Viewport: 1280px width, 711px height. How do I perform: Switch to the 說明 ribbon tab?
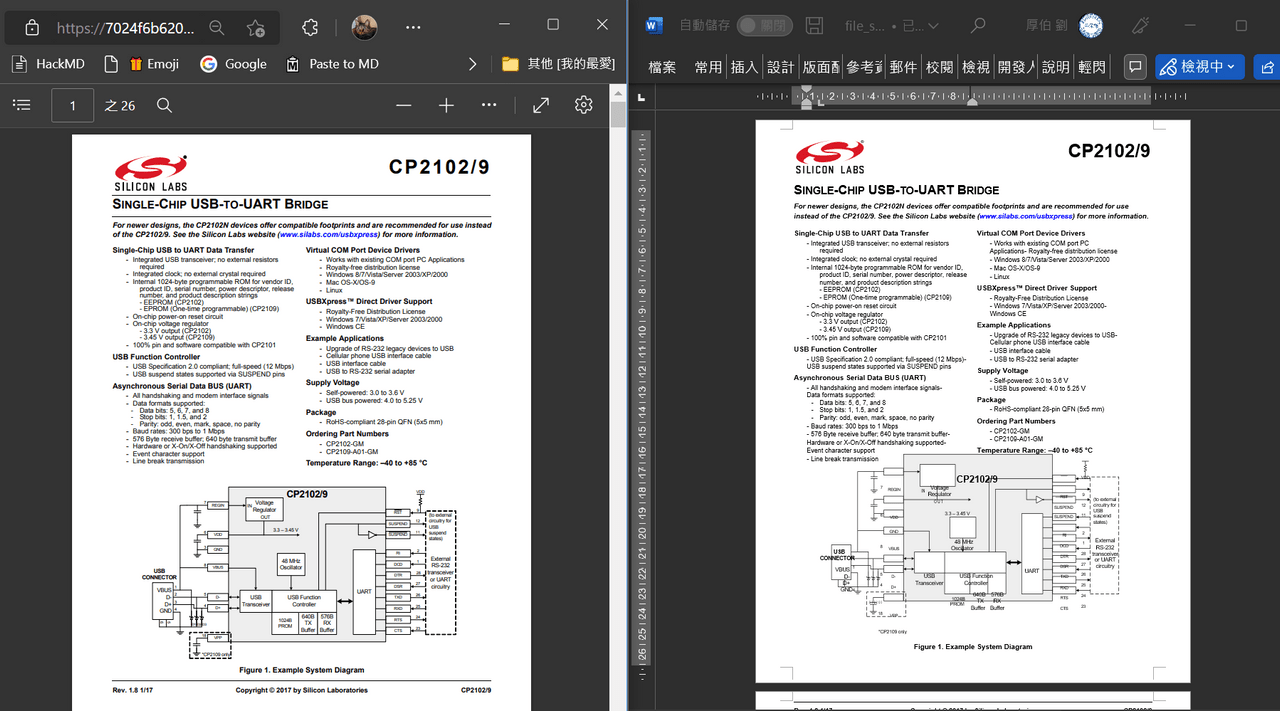pyautogui.click(x=1055, y=67)
